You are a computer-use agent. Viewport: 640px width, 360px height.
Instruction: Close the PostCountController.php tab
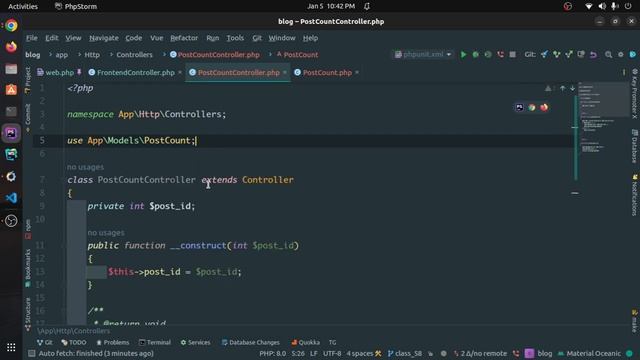click(x=285, y=73)
